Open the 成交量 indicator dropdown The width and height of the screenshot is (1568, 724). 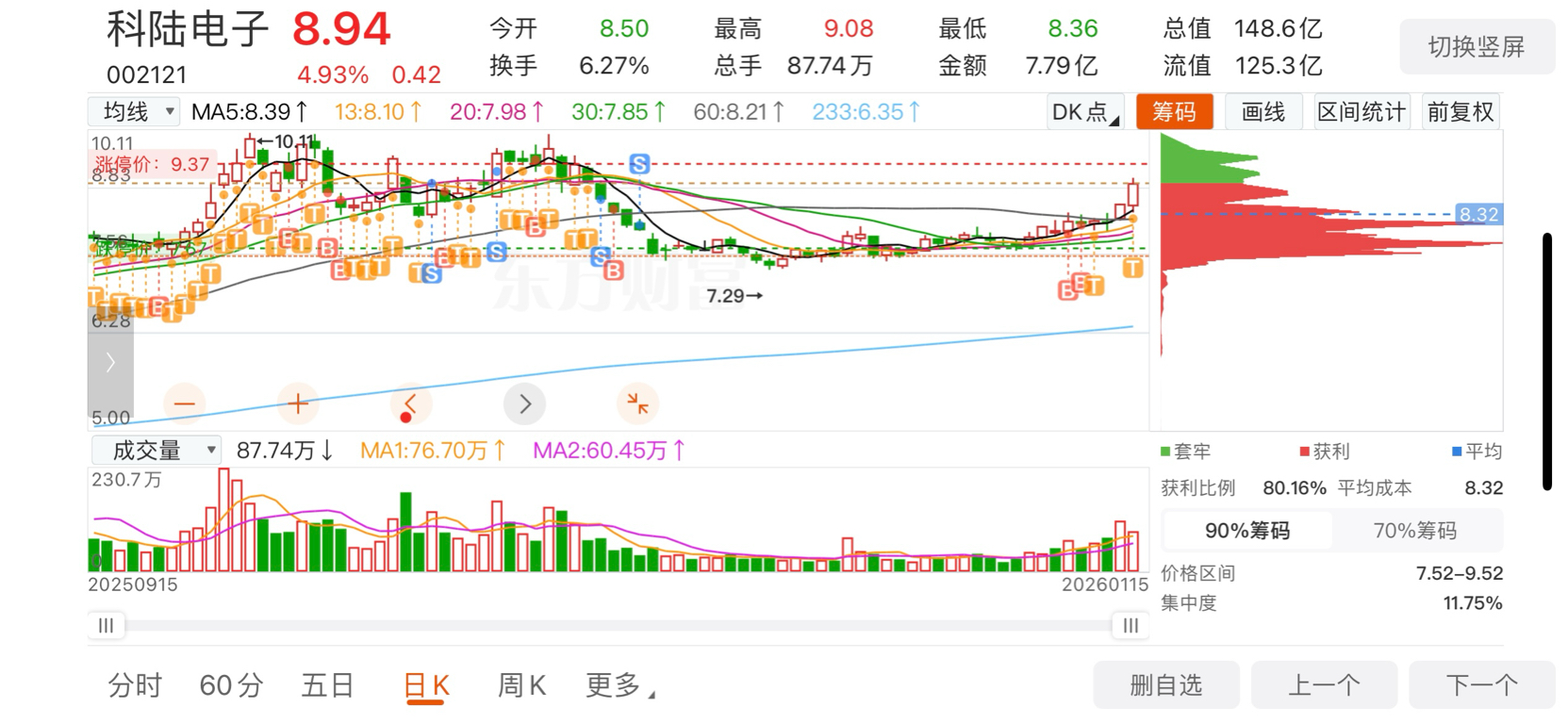coord(156,451)
